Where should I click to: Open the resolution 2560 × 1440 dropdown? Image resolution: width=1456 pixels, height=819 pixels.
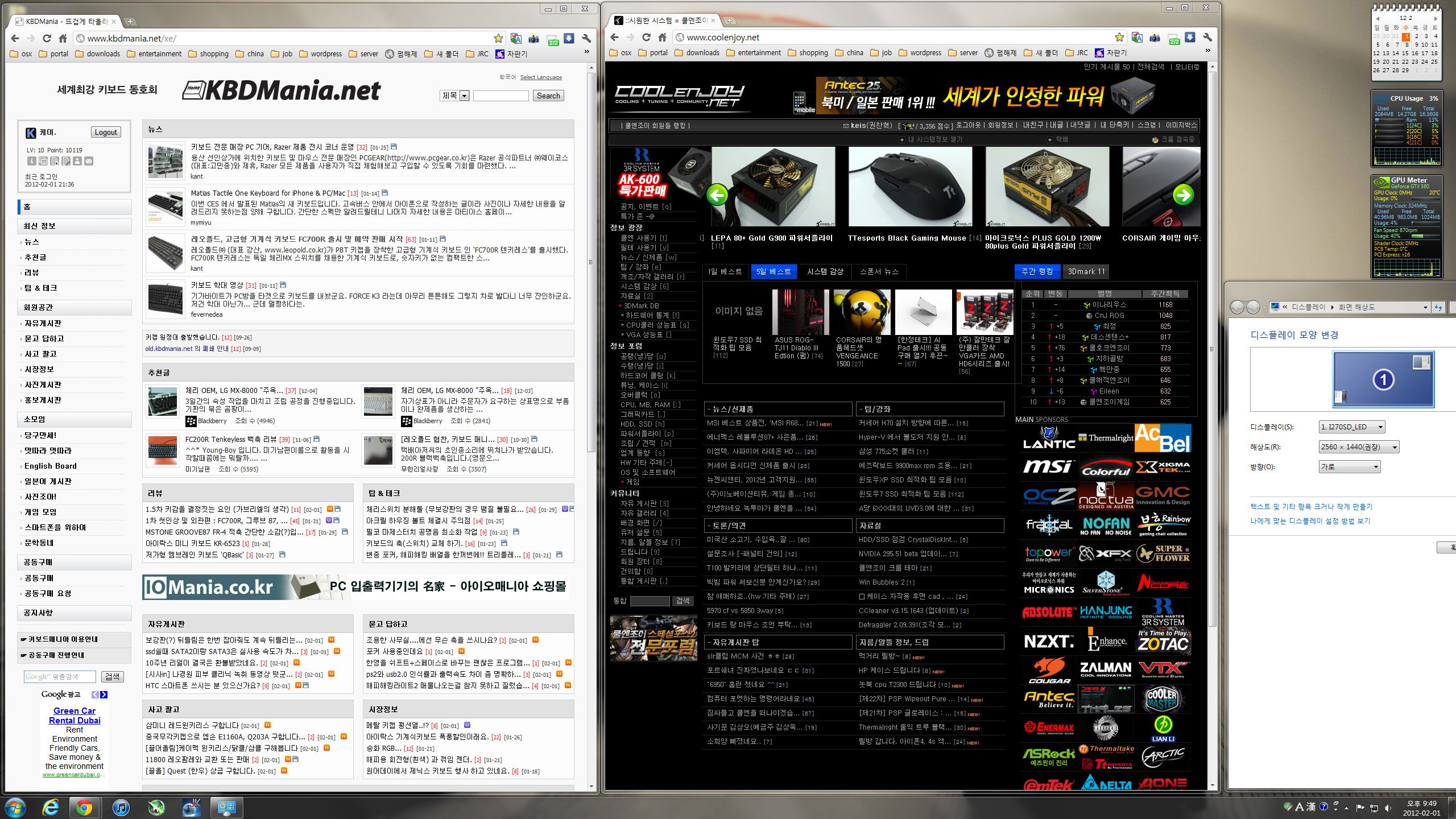click(1358, 447)
